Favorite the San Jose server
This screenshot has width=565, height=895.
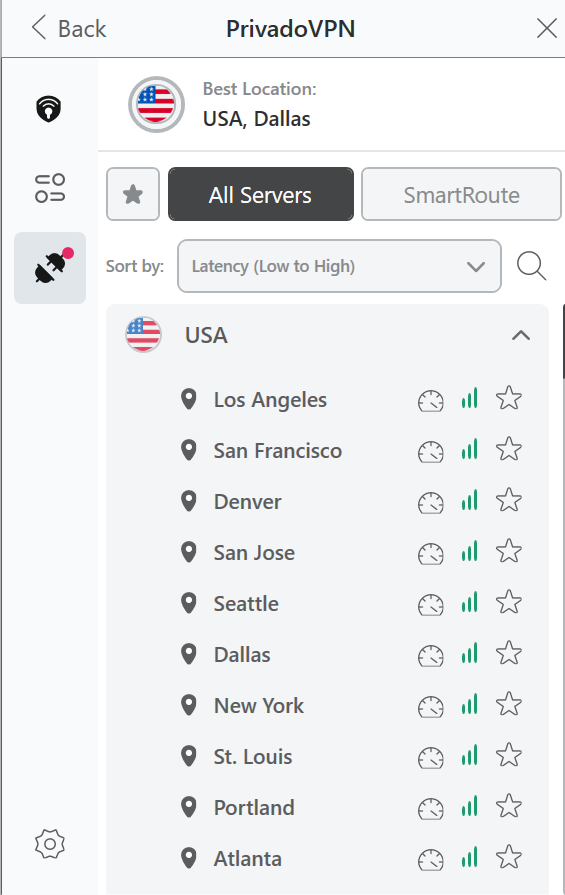point(508,551)
